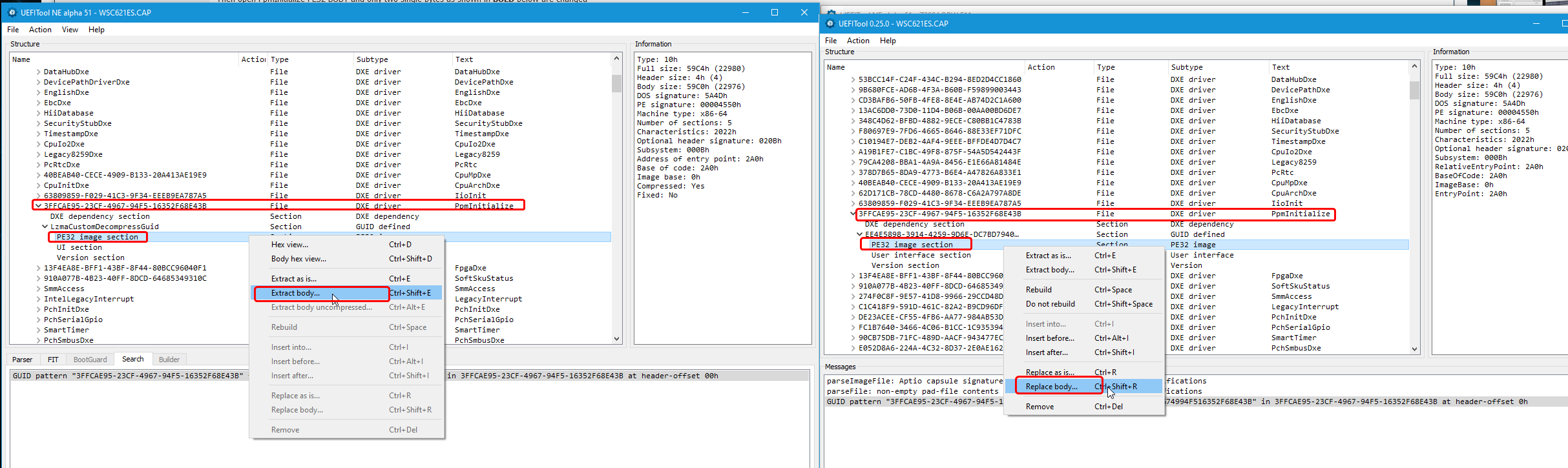
Task: Collapse EE4E5898 GUID section in 0.25.0 window
Action: point(859,234)
